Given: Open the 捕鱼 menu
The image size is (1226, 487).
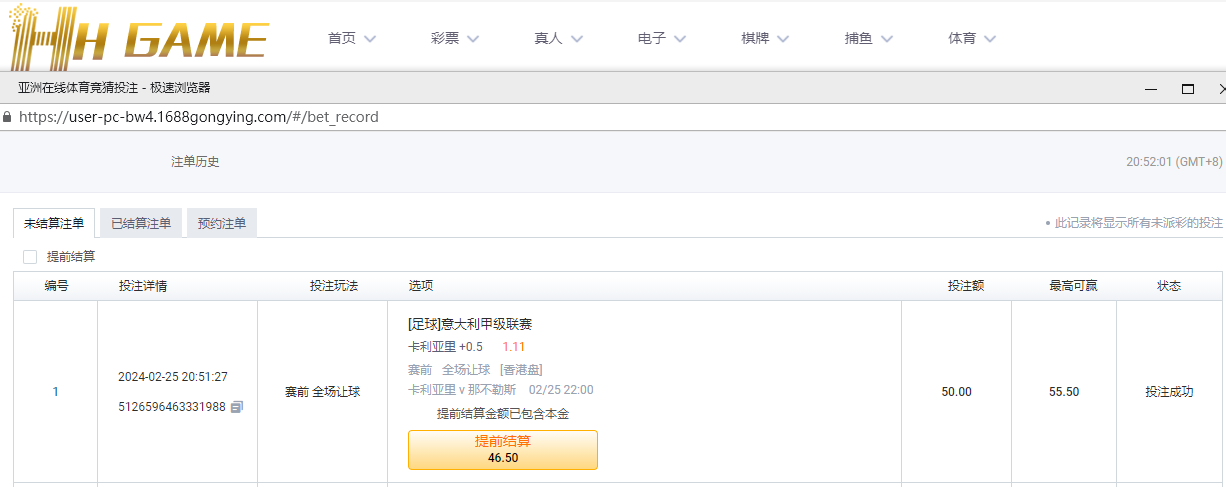Looking at the screenshot, I should coord(859,38).
